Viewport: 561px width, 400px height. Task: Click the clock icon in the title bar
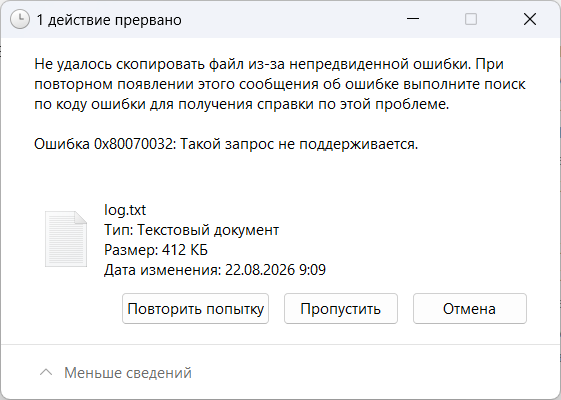(20, 19)
